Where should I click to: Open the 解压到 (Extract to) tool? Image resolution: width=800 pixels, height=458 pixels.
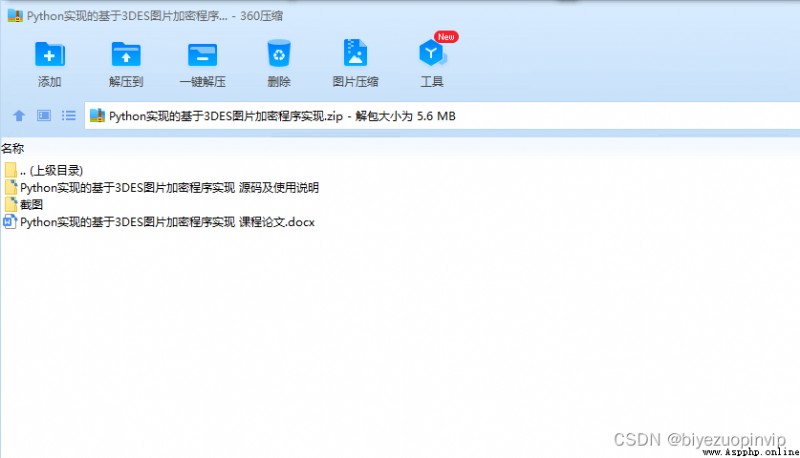click(x=126, y=64)
